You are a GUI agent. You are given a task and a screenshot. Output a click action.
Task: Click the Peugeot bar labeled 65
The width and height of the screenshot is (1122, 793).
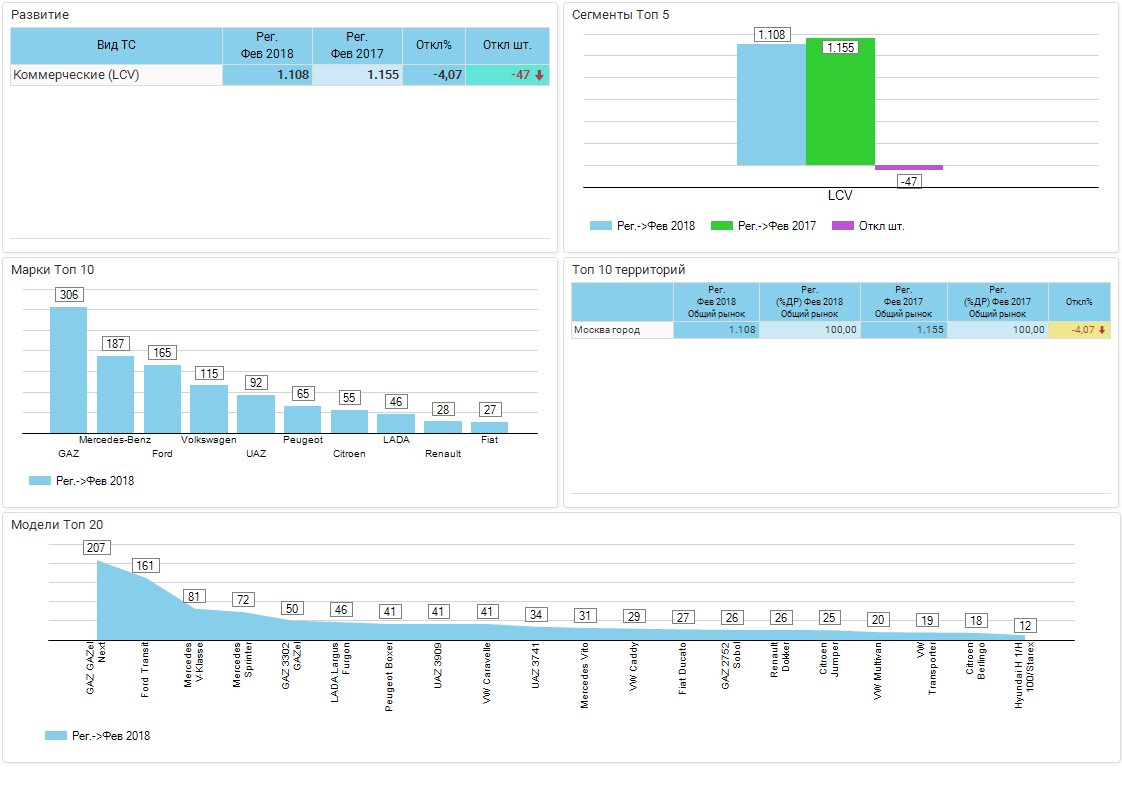point(303,419)
